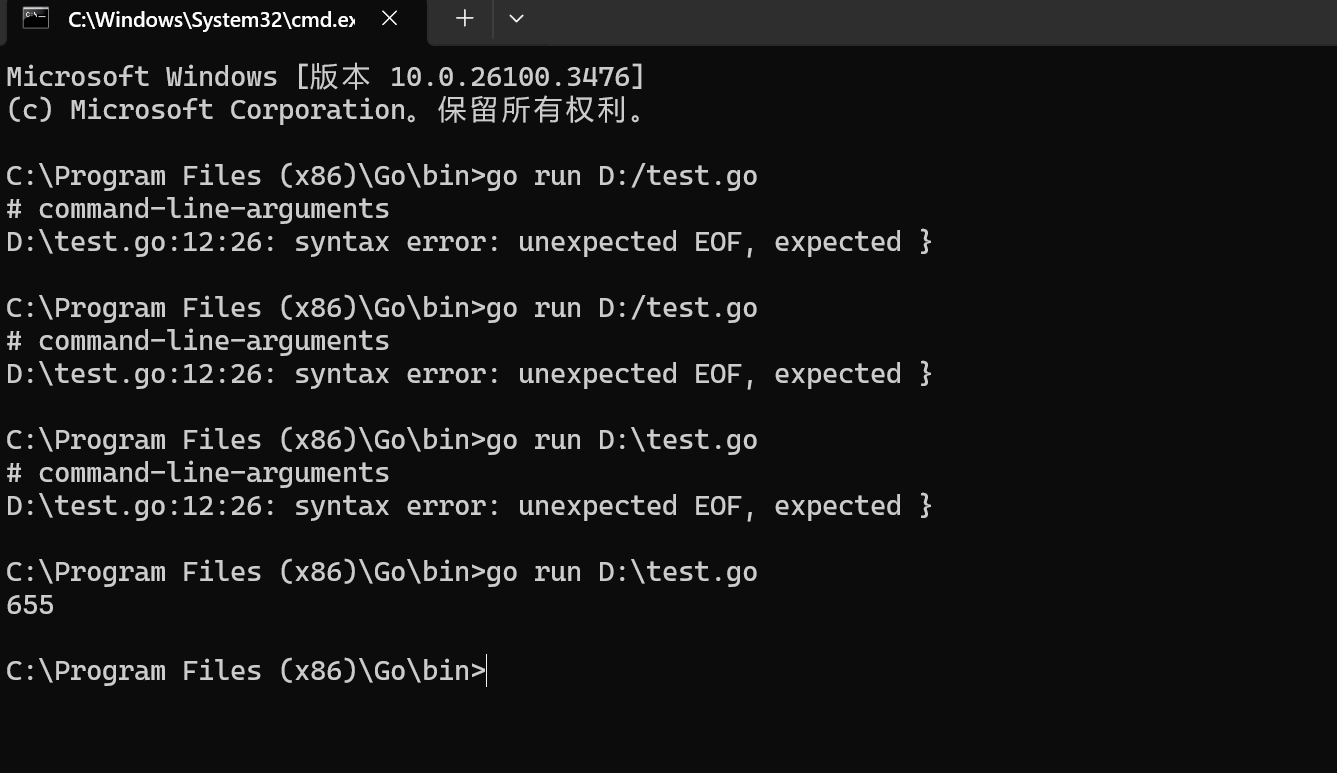Click the empty title bar beside dropdown
Screen dimensions: 1337x773
(936, 20)
